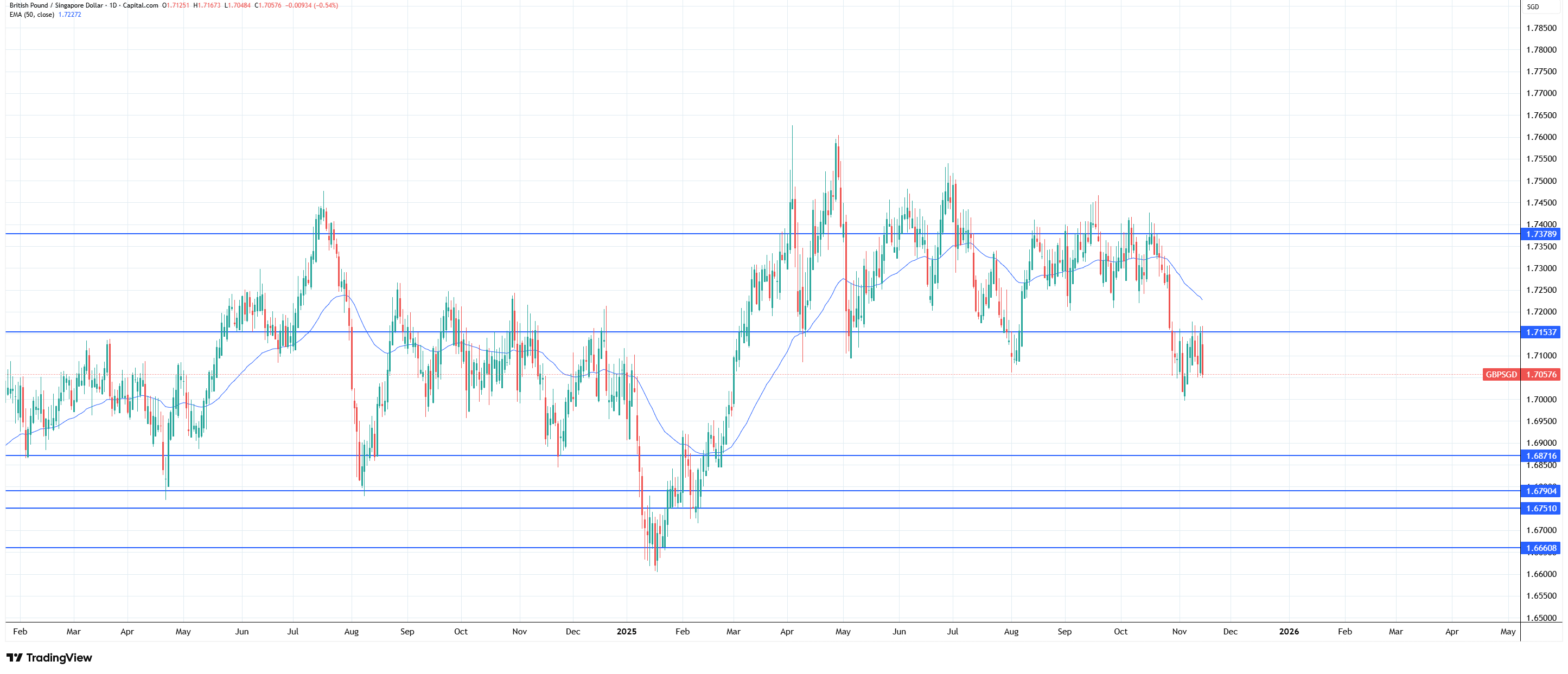
Task: Select the 1.73789 horizontal line price tag
Action: [x=1541, y=234]
